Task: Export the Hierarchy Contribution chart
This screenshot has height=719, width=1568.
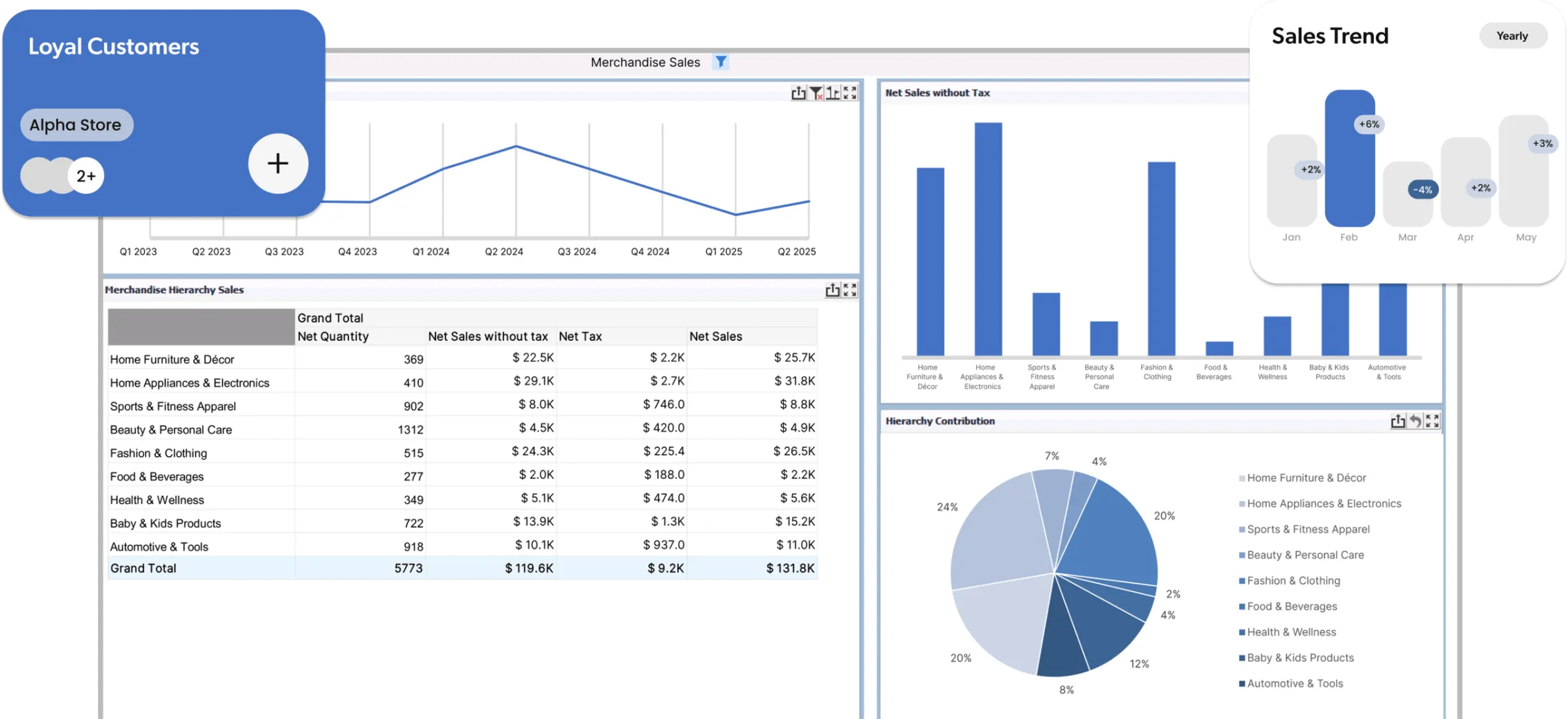Action: (1397, 421)
